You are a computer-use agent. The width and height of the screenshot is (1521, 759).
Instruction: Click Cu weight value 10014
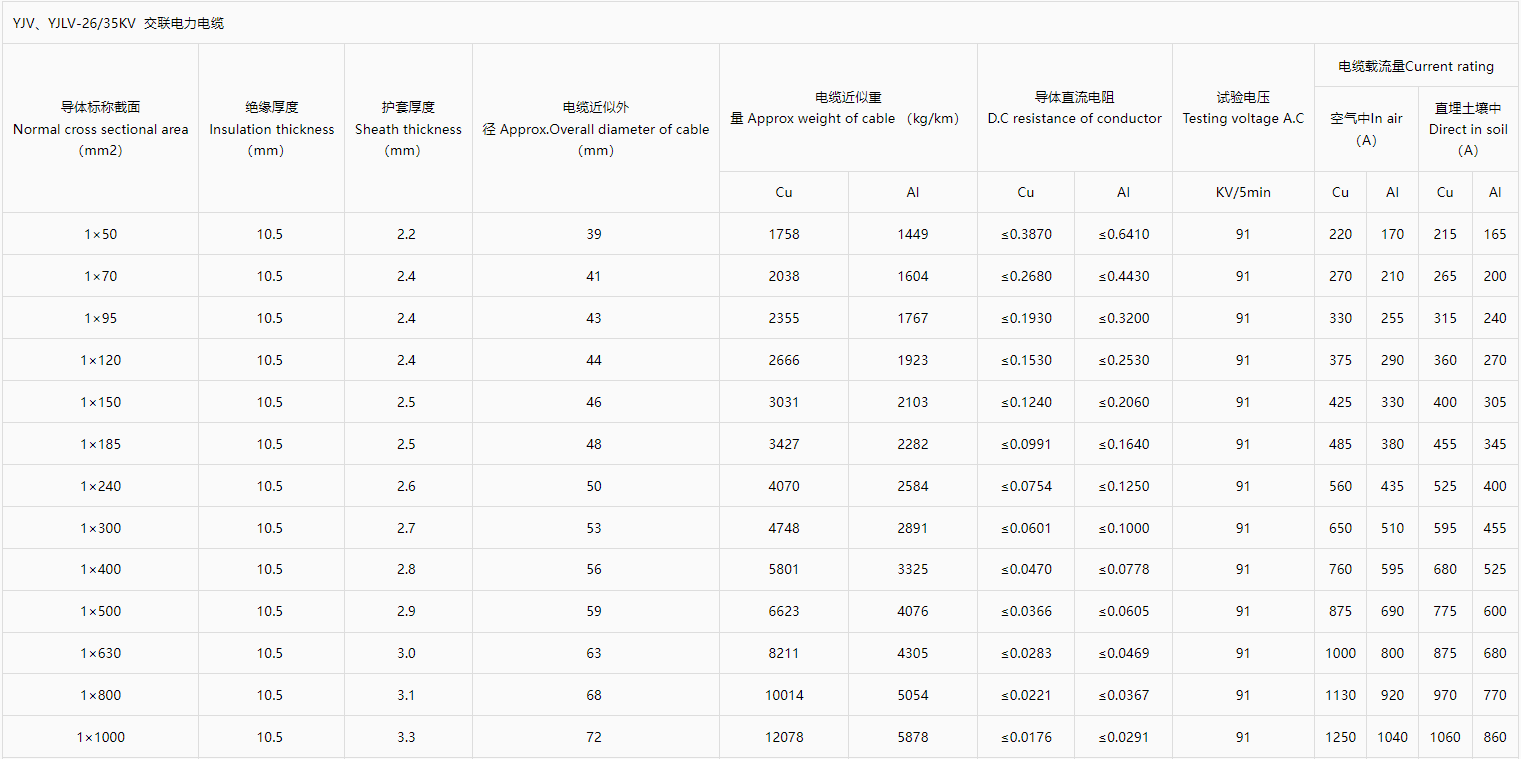coord(784,695)
